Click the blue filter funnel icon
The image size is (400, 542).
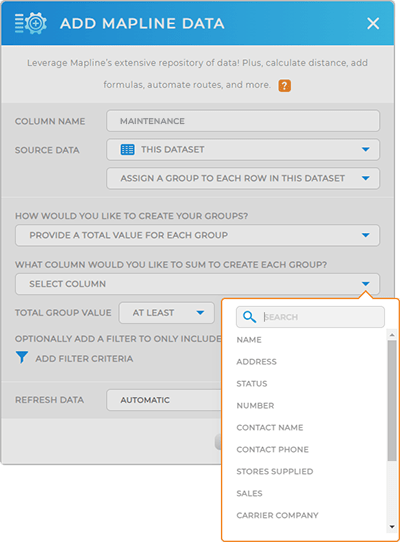tap(22, 357)
